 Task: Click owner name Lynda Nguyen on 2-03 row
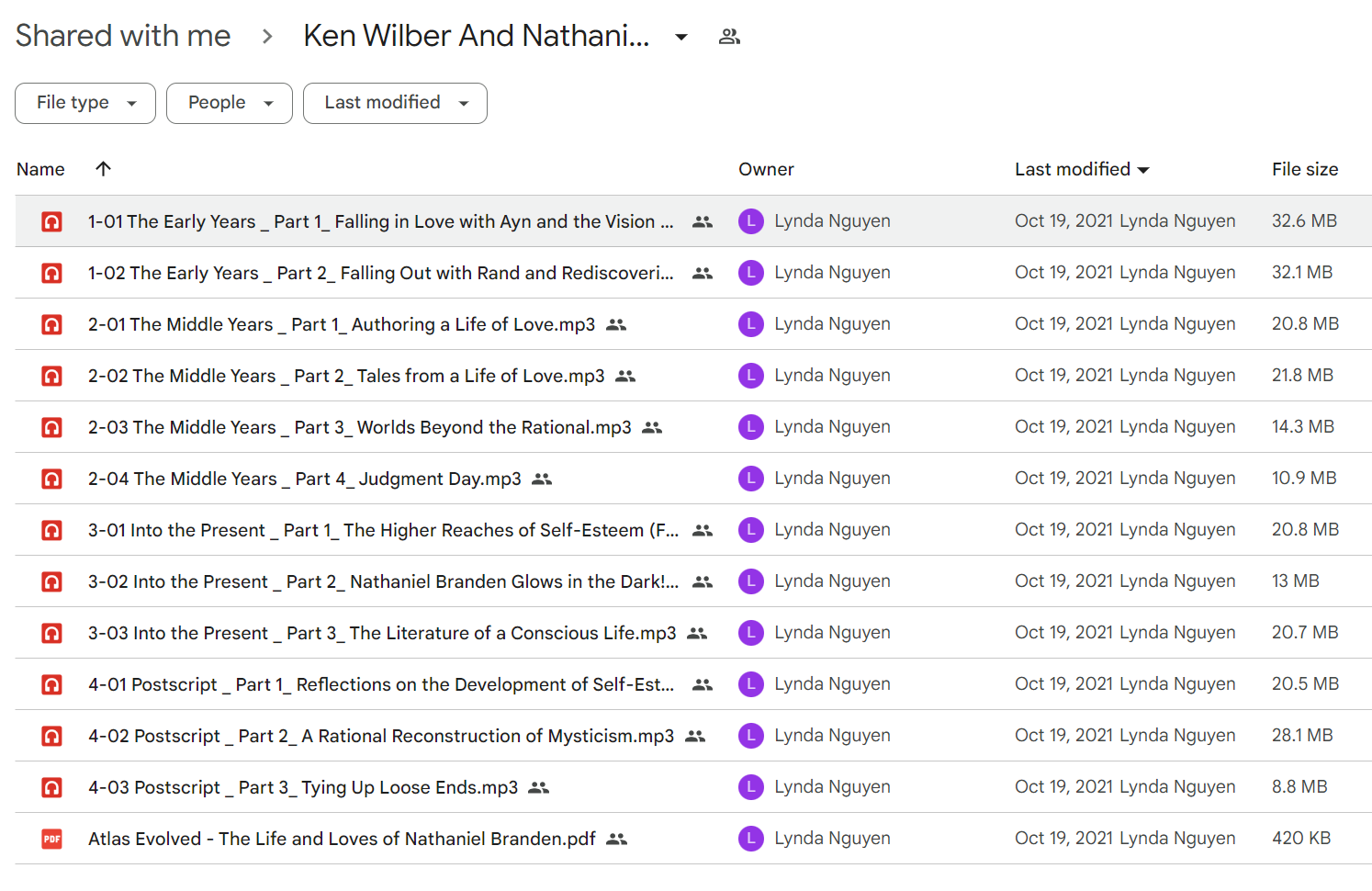click(832, 427)
